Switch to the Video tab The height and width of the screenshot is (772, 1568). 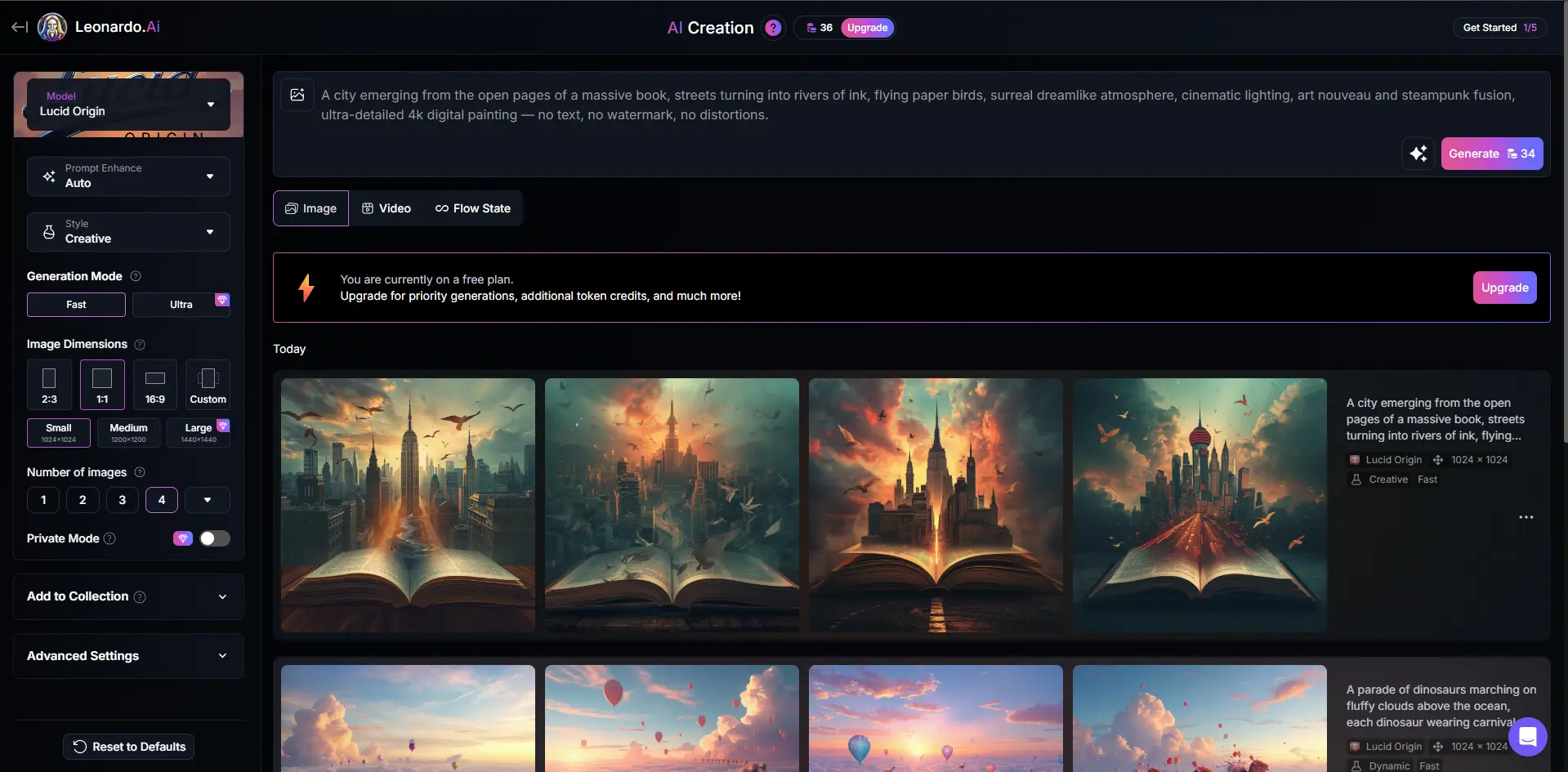tap(386, 208)
